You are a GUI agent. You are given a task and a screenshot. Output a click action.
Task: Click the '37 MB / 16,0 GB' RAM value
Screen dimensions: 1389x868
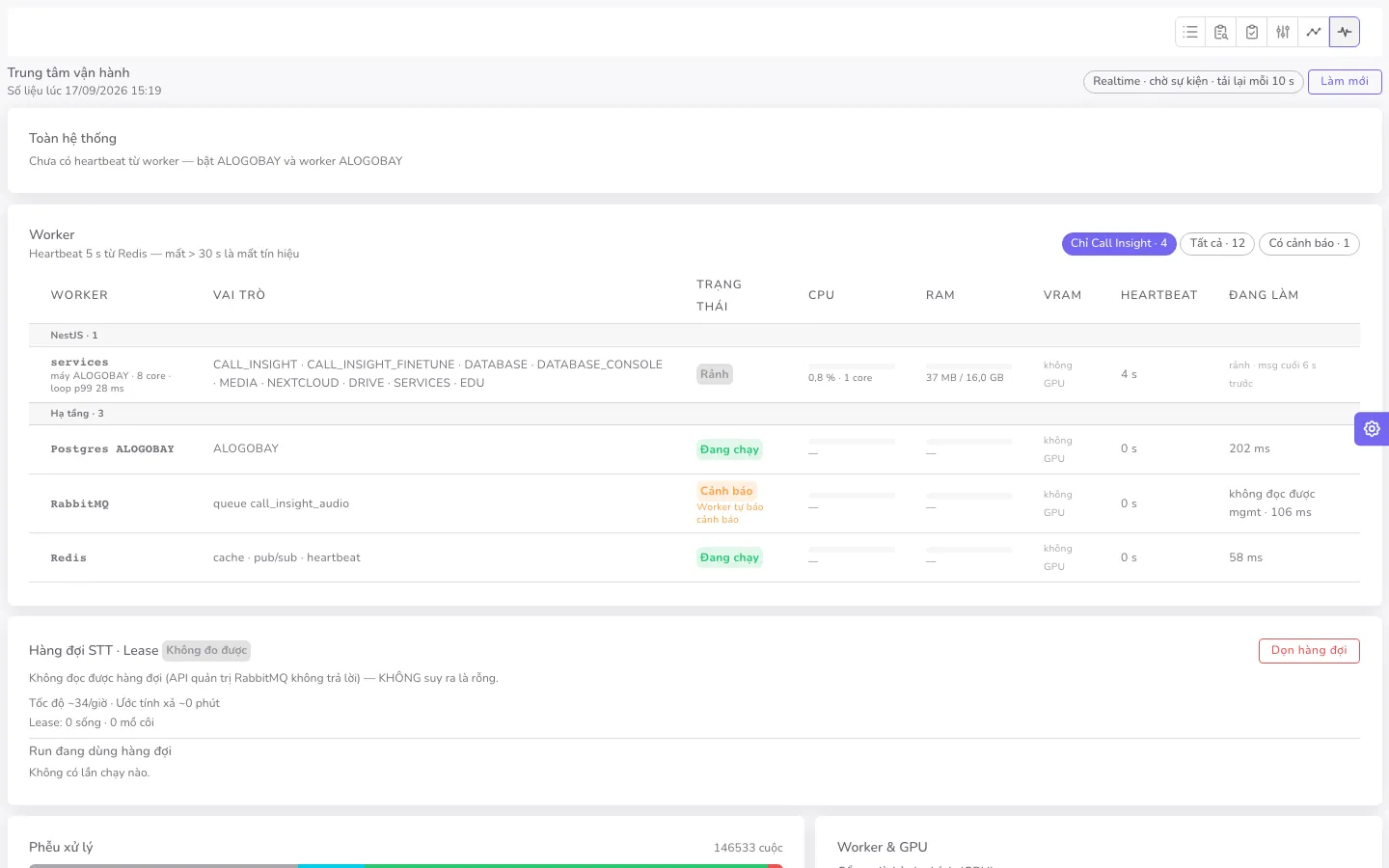tap(965, 377)
